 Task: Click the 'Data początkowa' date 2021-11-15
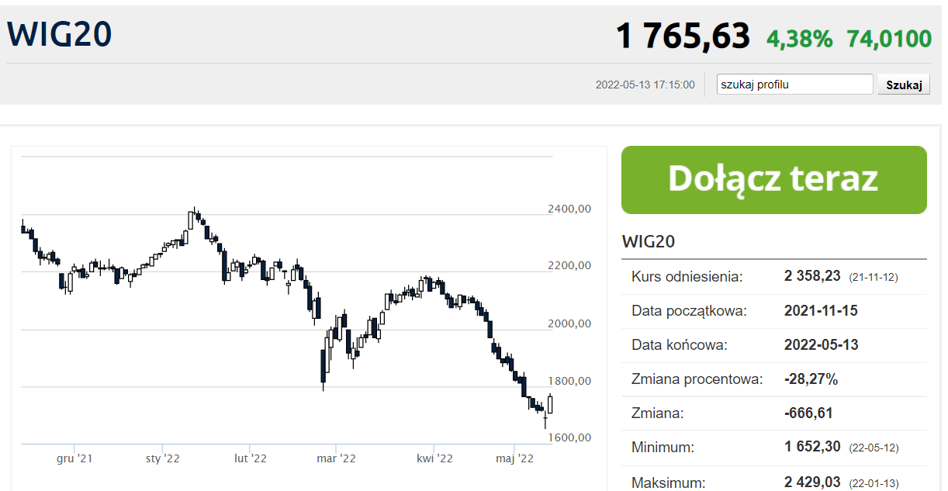tap(821, 310)
